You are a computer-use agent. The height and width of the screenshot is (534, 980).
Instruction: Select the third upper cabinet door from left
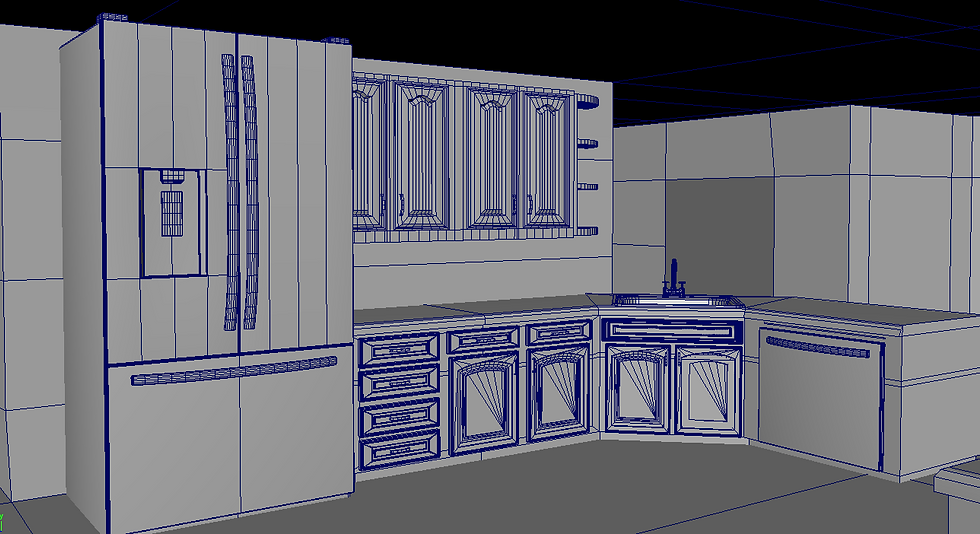click(x=492, y=158)
